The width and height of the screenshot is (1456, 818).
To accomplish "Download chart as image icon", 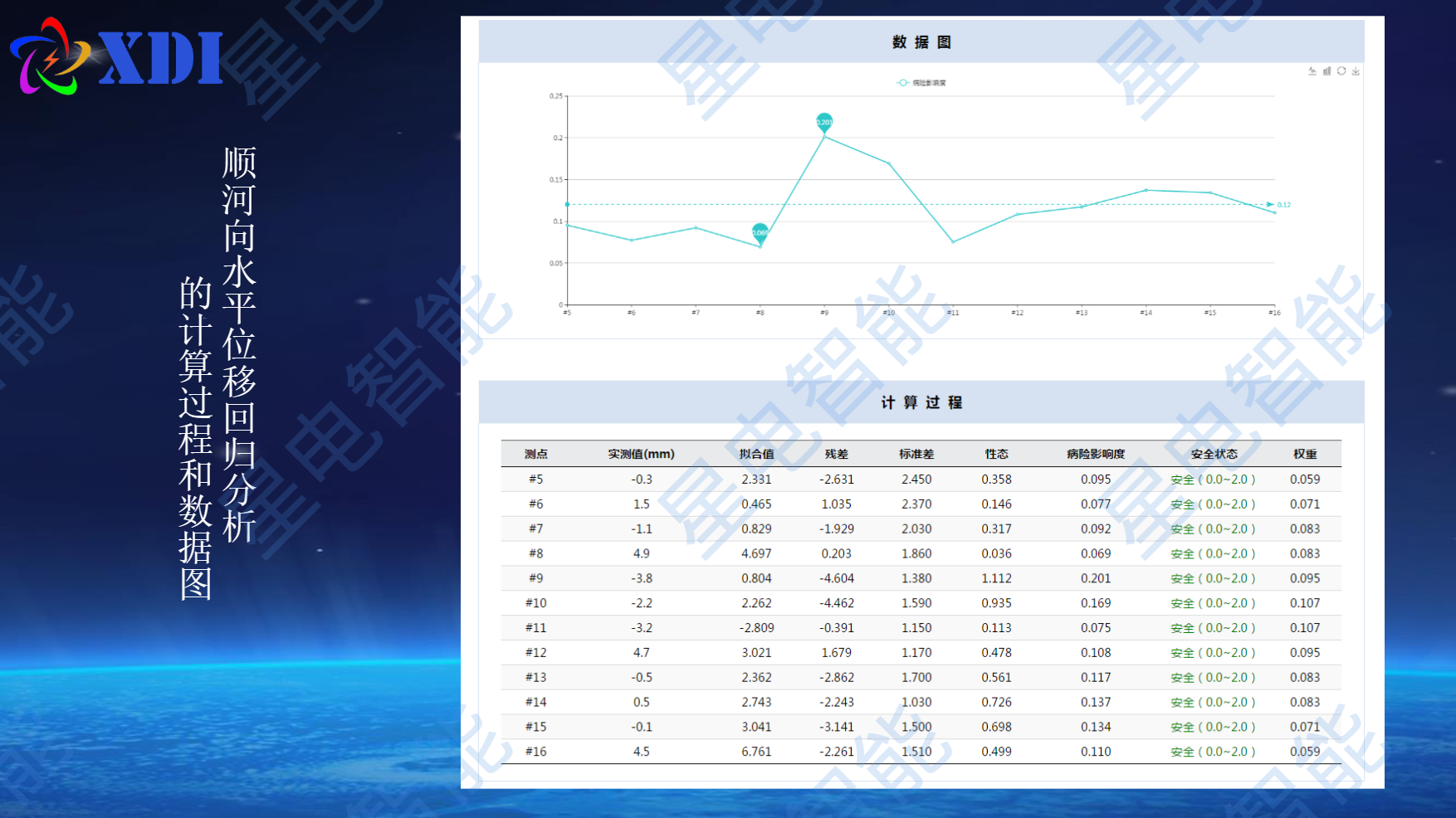I will (1356, 71).
